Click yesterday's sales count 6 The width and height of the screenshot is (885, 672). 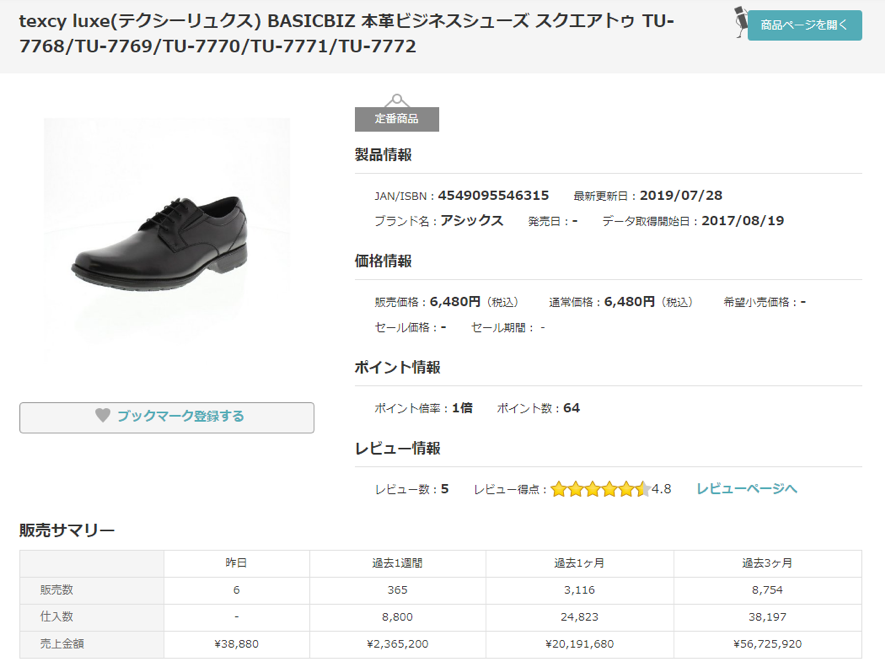pos(236,590)
